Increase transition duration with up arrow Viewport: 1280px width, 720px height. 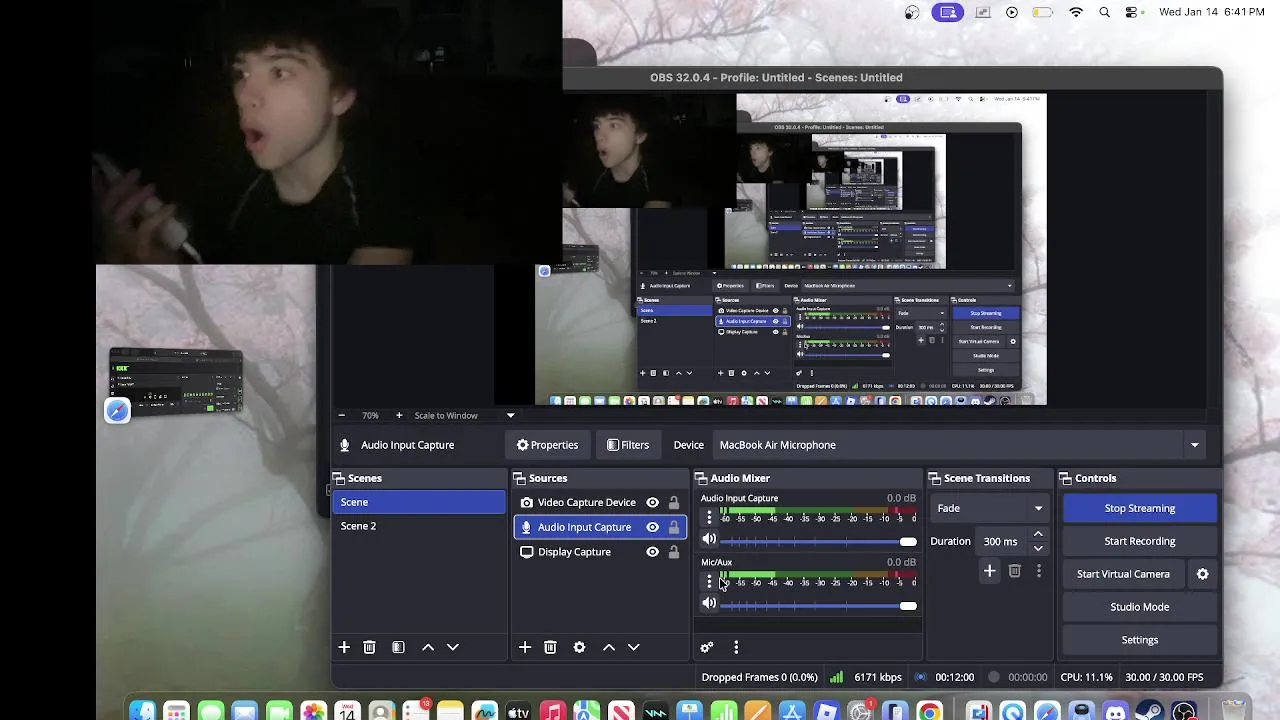pos(1038,534)
